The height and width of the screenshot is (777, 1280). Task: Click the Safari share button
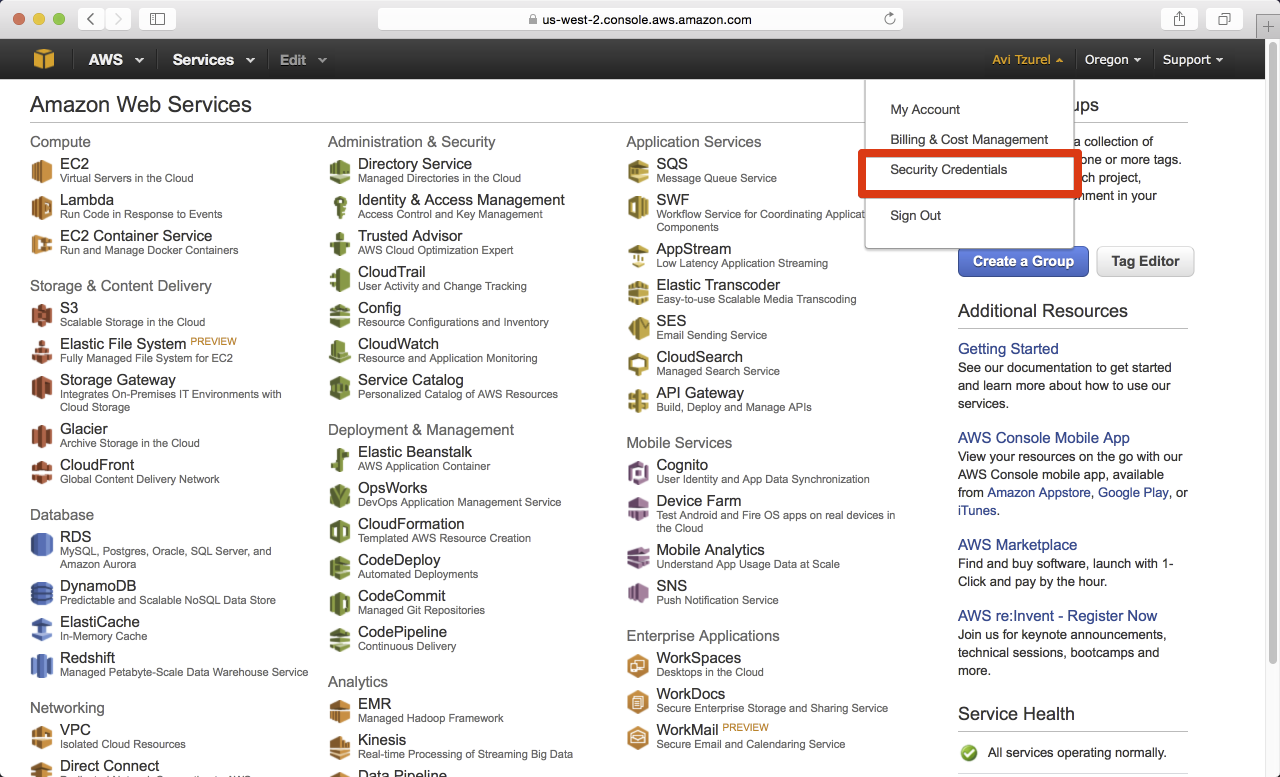coord(1179,19)
